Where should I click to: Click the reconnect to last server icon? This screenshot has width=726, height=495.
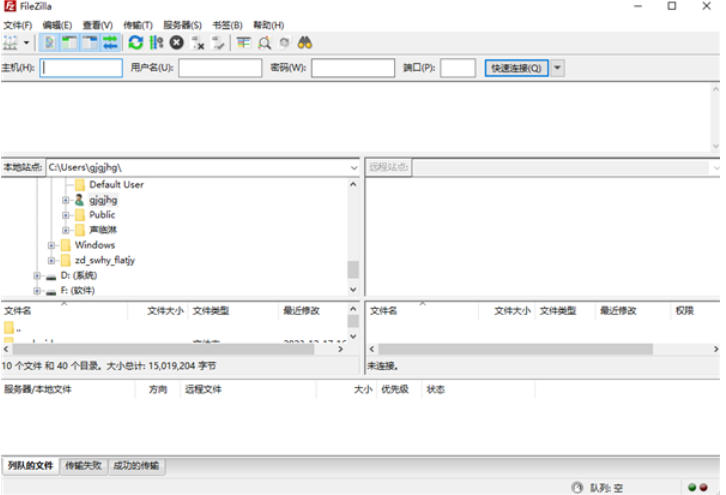pos(218,43)
